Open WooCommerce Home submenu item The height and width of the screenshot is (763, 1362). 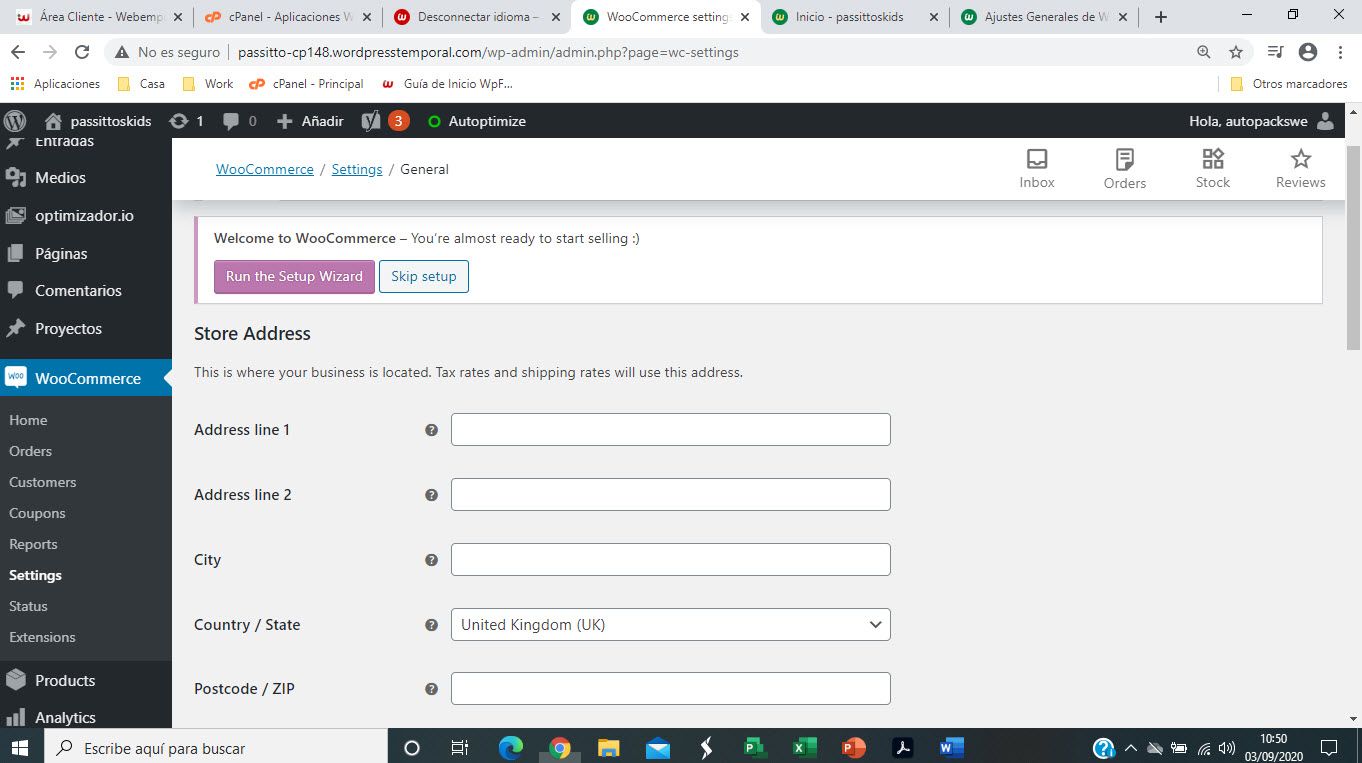tap(28, 420)
